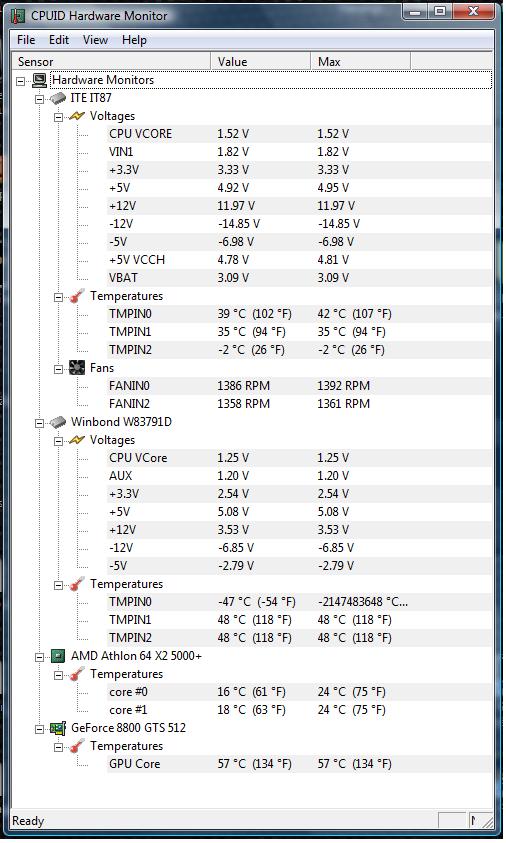Screen dimensions: 506x843
Task: Minimize the Hardware Monitor window
Action: [416, 11]
